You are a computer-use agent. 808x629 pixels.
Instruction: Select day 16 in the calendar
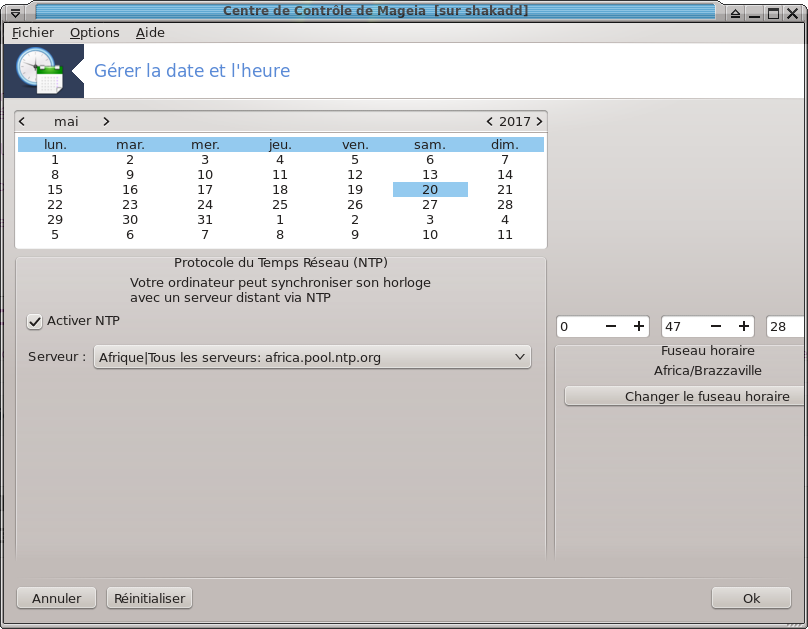tap(130, 190)
